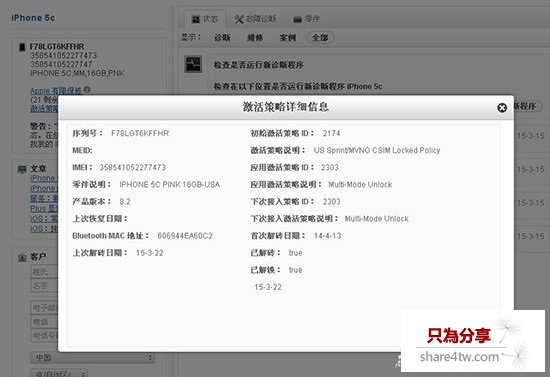
Task: Switch to the 故障诊断 tab
Action: [256, 19]
